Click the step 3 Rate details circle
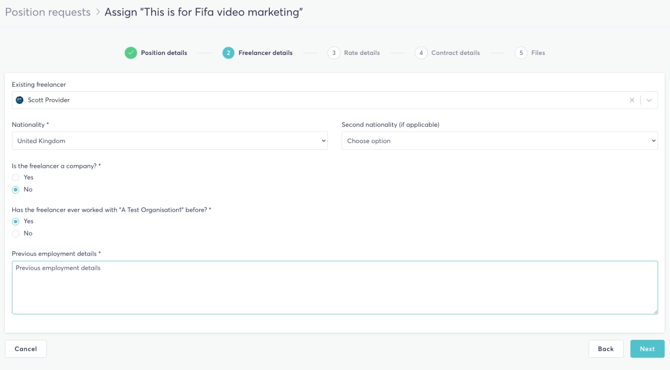The height and width of the screenshot is (370, 670). [x=334, y=53]
